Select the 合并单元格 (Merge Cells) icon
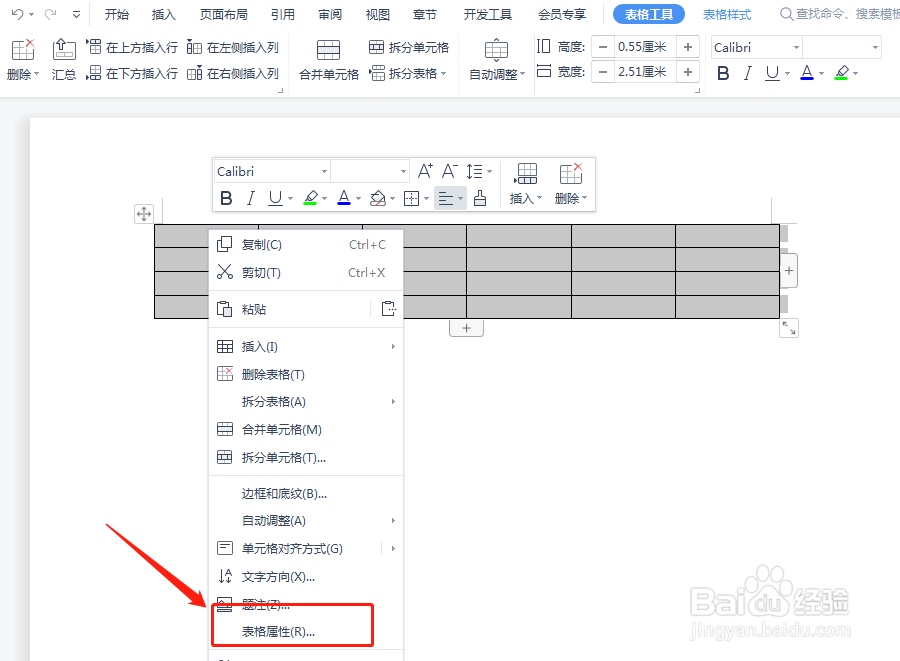This screenshot has height=661, width=900. (327, 46)
